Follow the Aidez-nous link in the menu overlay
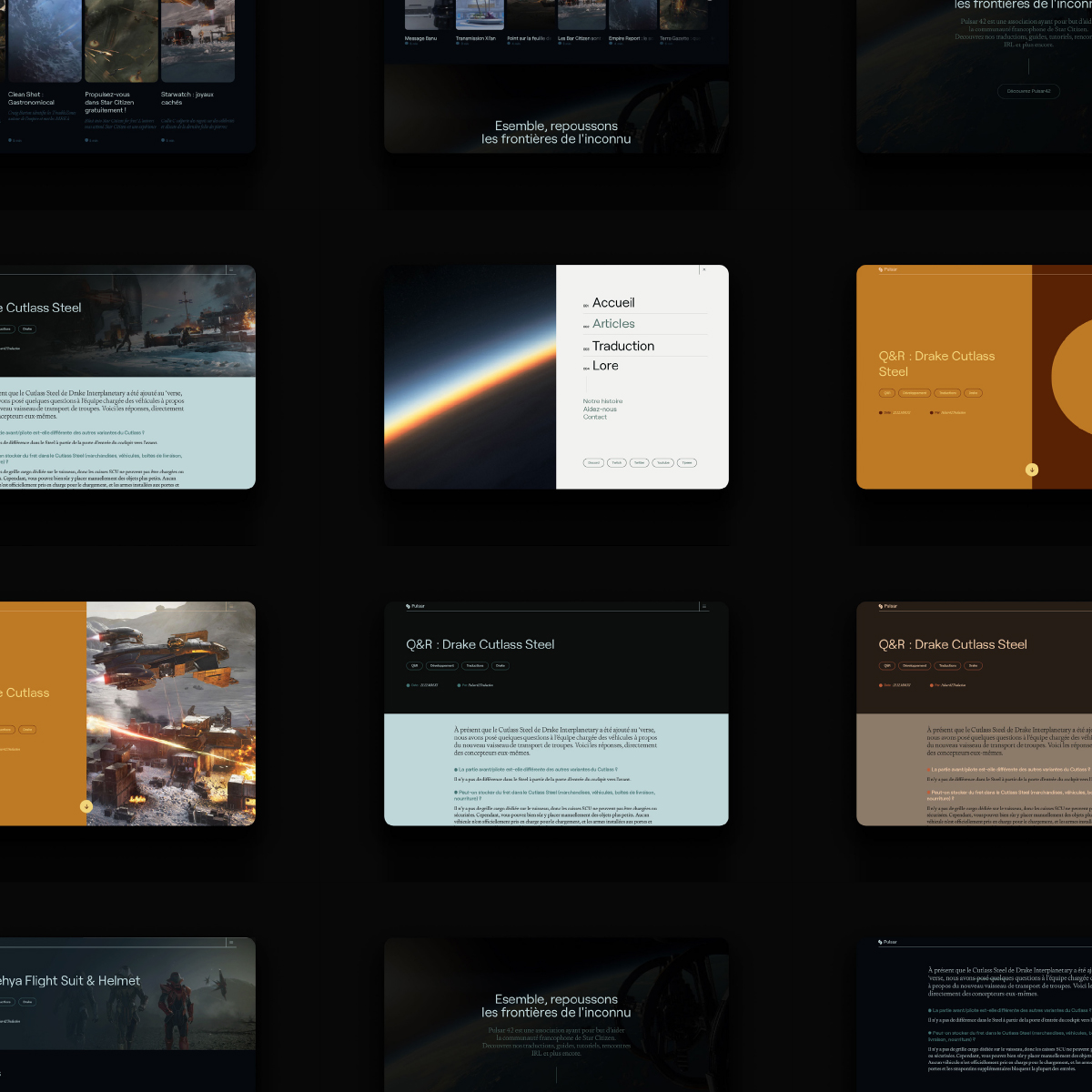The image size is (1092, 1092). (x=601, y=409)
